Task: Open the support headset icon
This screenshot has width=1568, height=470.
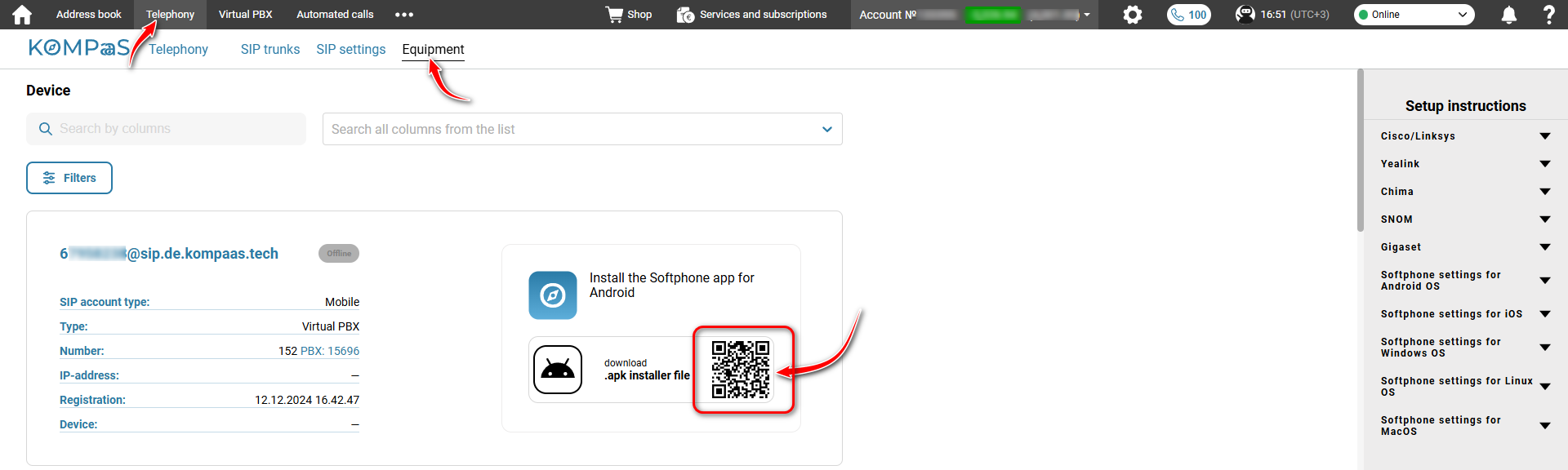Action: coord(1245,15)
